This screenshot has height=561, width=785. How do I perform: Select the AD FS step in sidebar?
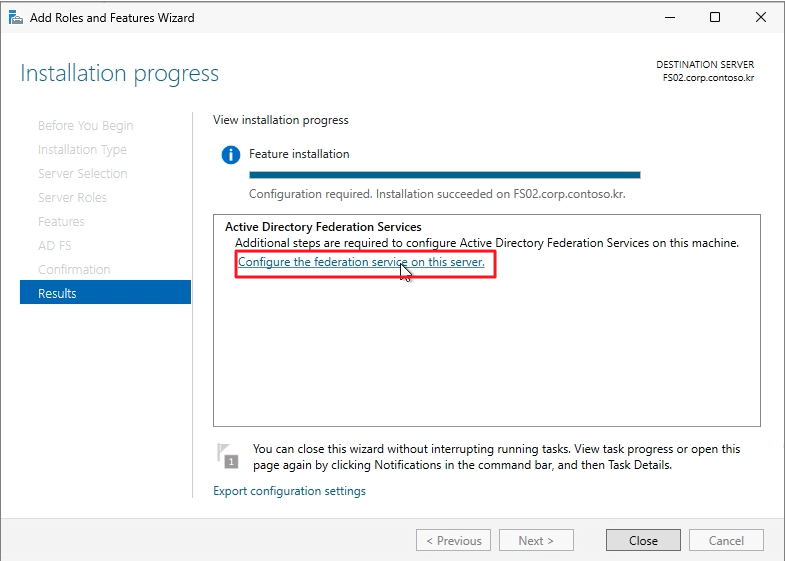pyautogui.click(x=55, y=245)
